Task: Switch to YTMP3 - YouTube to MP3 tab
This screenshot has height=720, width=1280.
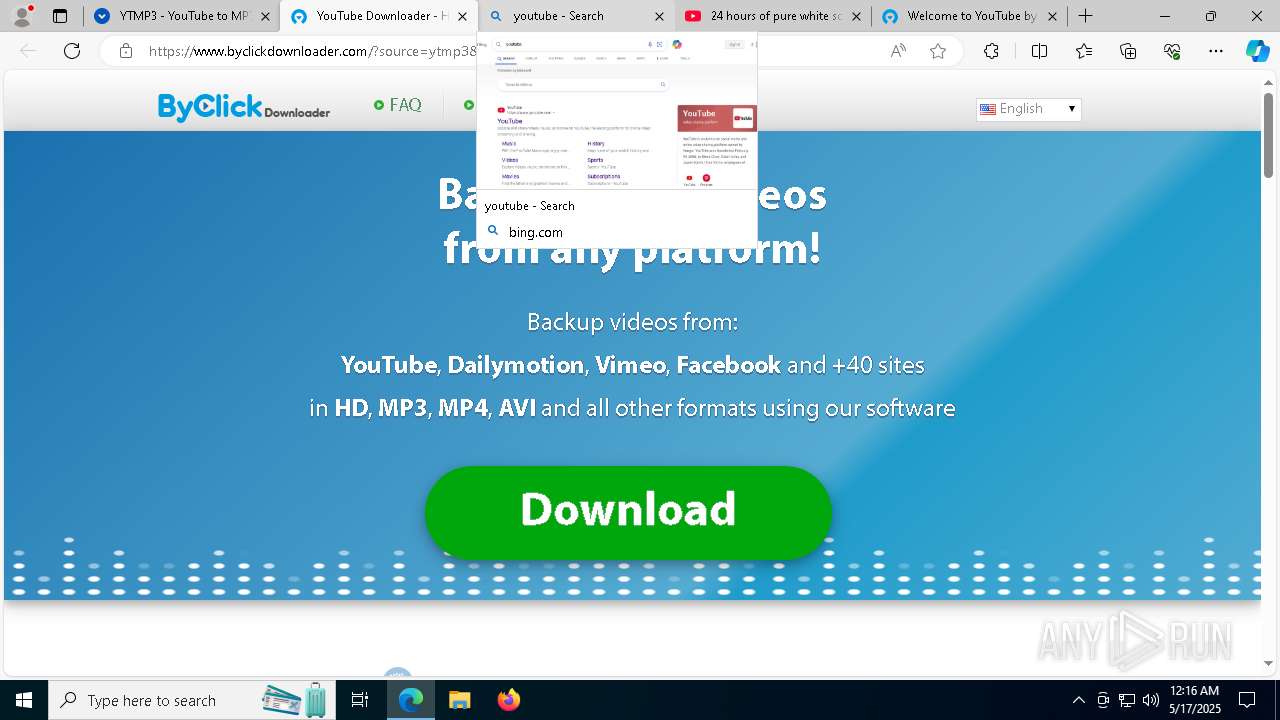Action: [181, 16]
